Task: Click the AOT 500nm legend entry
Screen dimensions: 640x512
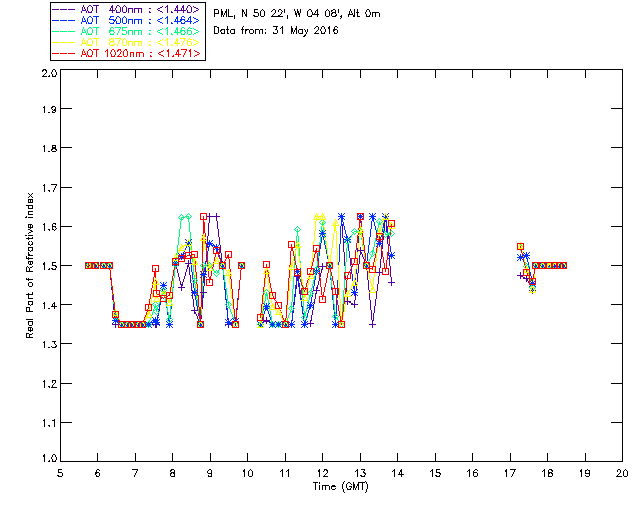Action: pos(126,20)
